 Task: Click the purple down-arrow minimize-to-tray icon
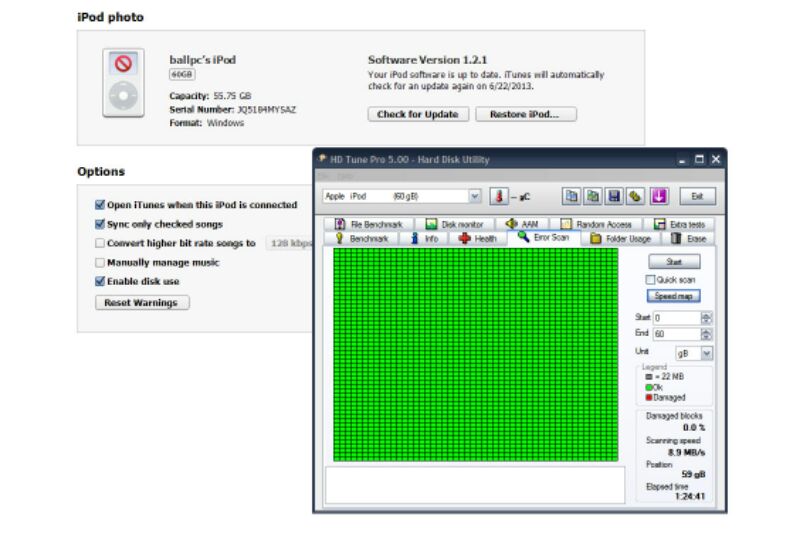(x=659, y=196)
